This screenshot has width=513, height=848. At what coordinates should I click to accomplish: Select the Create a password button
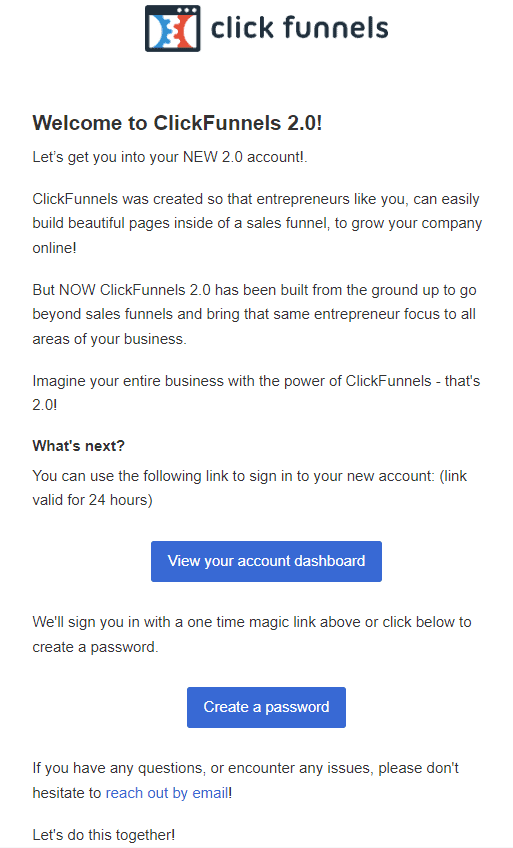coord(267,707)
